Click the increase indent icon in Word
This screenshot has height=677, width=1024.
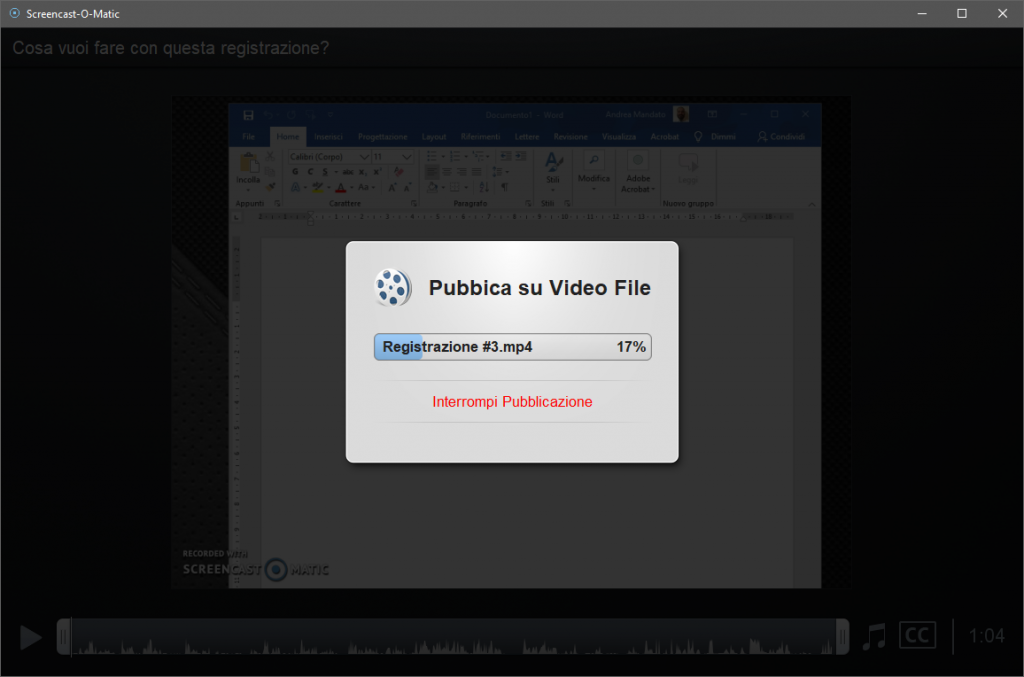520,156
